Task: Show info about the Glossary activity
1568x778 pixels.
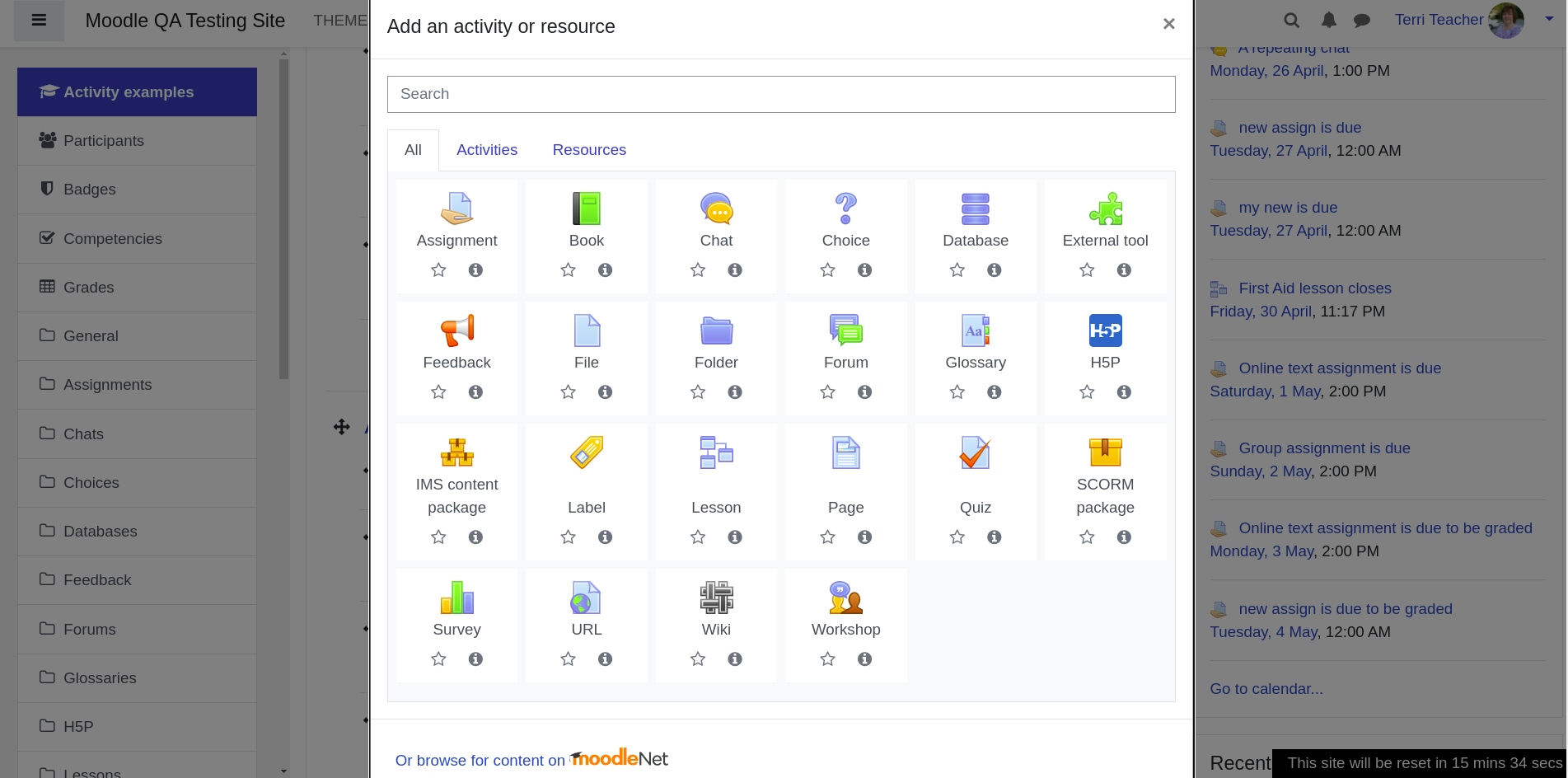Action: (995, 391)
